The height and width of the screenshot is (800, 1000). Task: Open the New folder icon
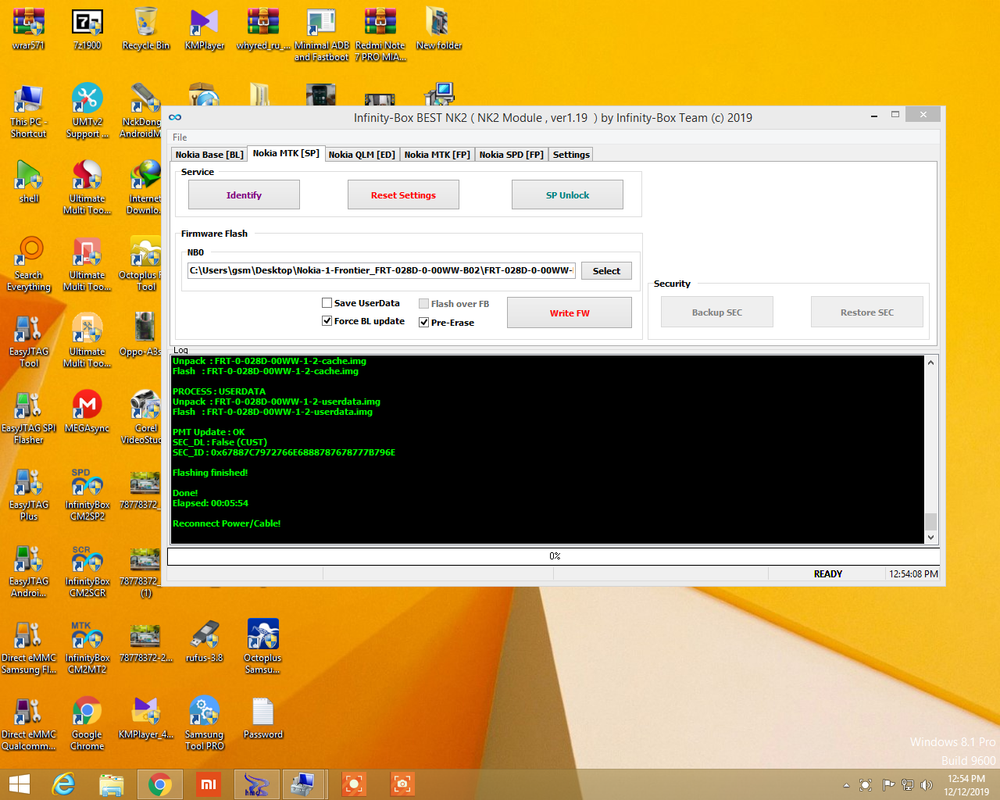[439, 29]
